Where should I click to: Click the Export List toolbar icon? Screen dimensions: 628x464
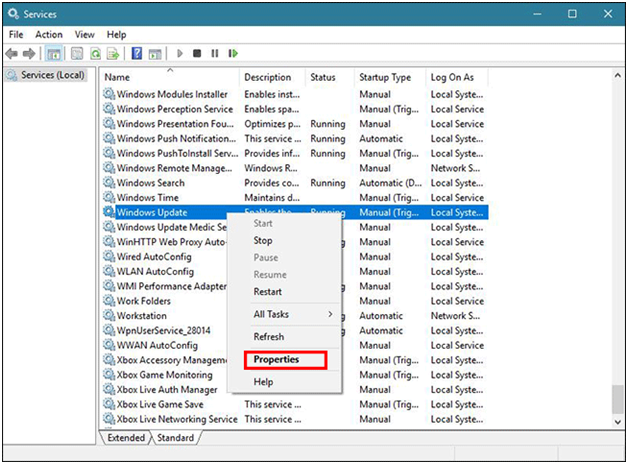pos(112,53)
